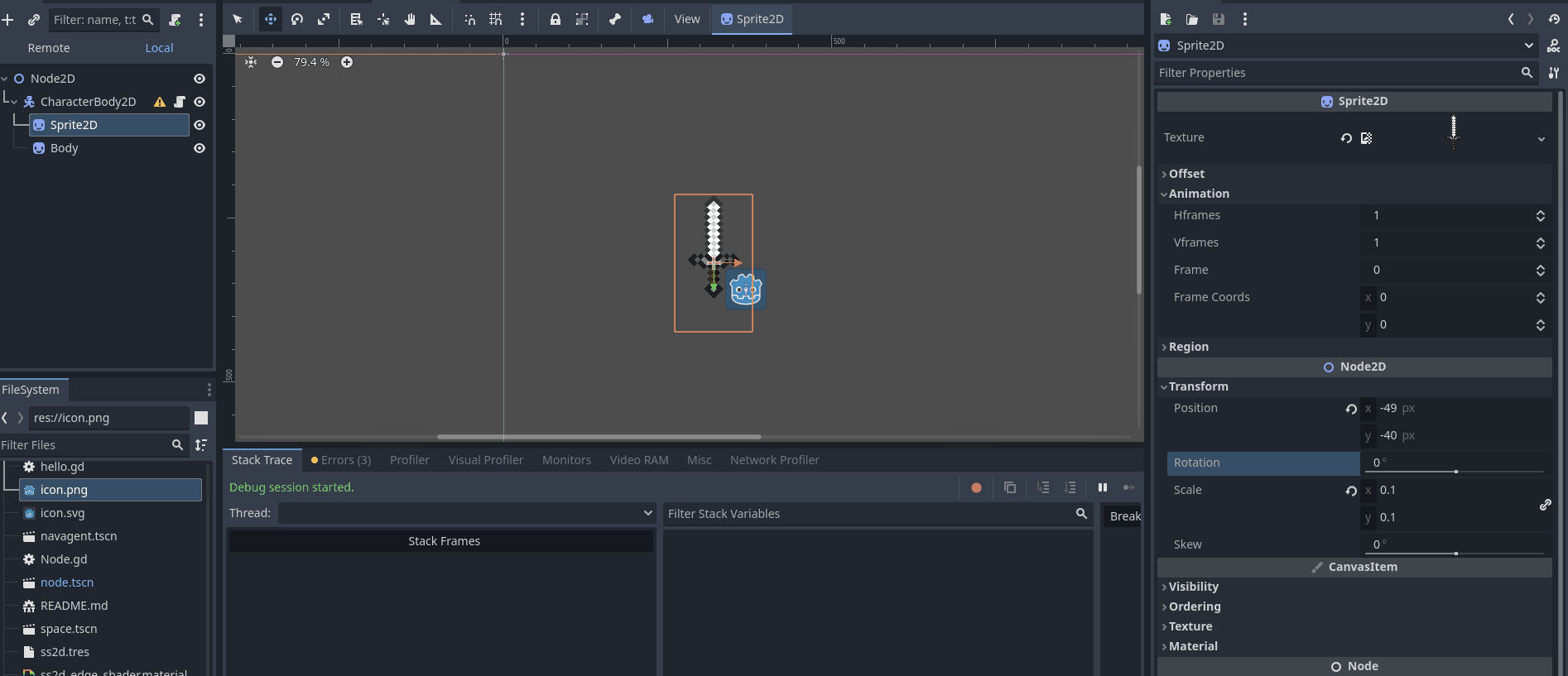Toggle visibility of Node2D
Image resolution: width=1568 pixels, height=676 pixels.
tap(200, 79)
